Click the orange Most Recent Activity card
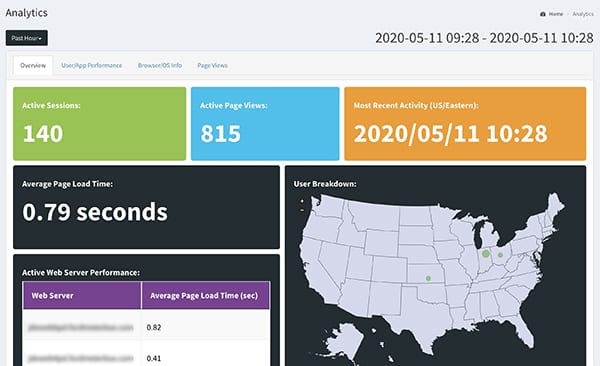The width and height of the screenshot is (600, 366). pyautogui.click(x=465, y=124)
